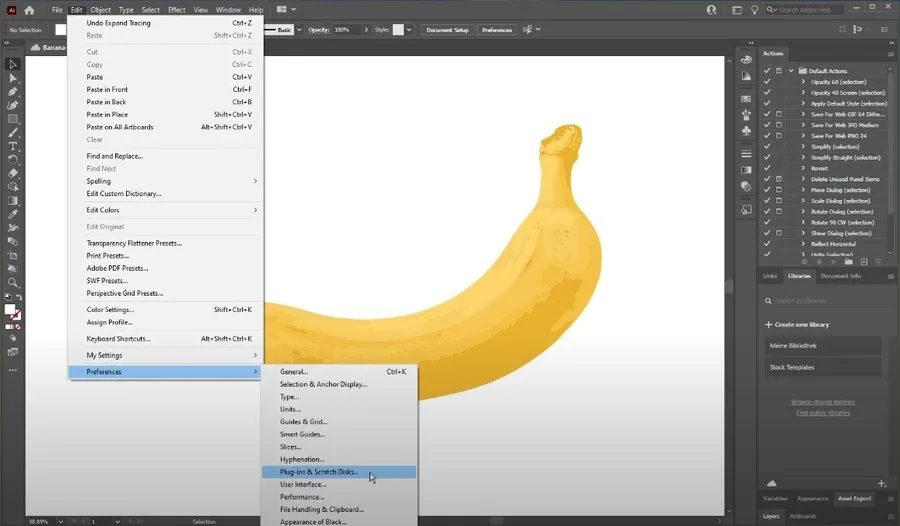Click the Home icon in top bar
Image resolution: width=900 pixels, height=526 pixels.
[29, 10]
